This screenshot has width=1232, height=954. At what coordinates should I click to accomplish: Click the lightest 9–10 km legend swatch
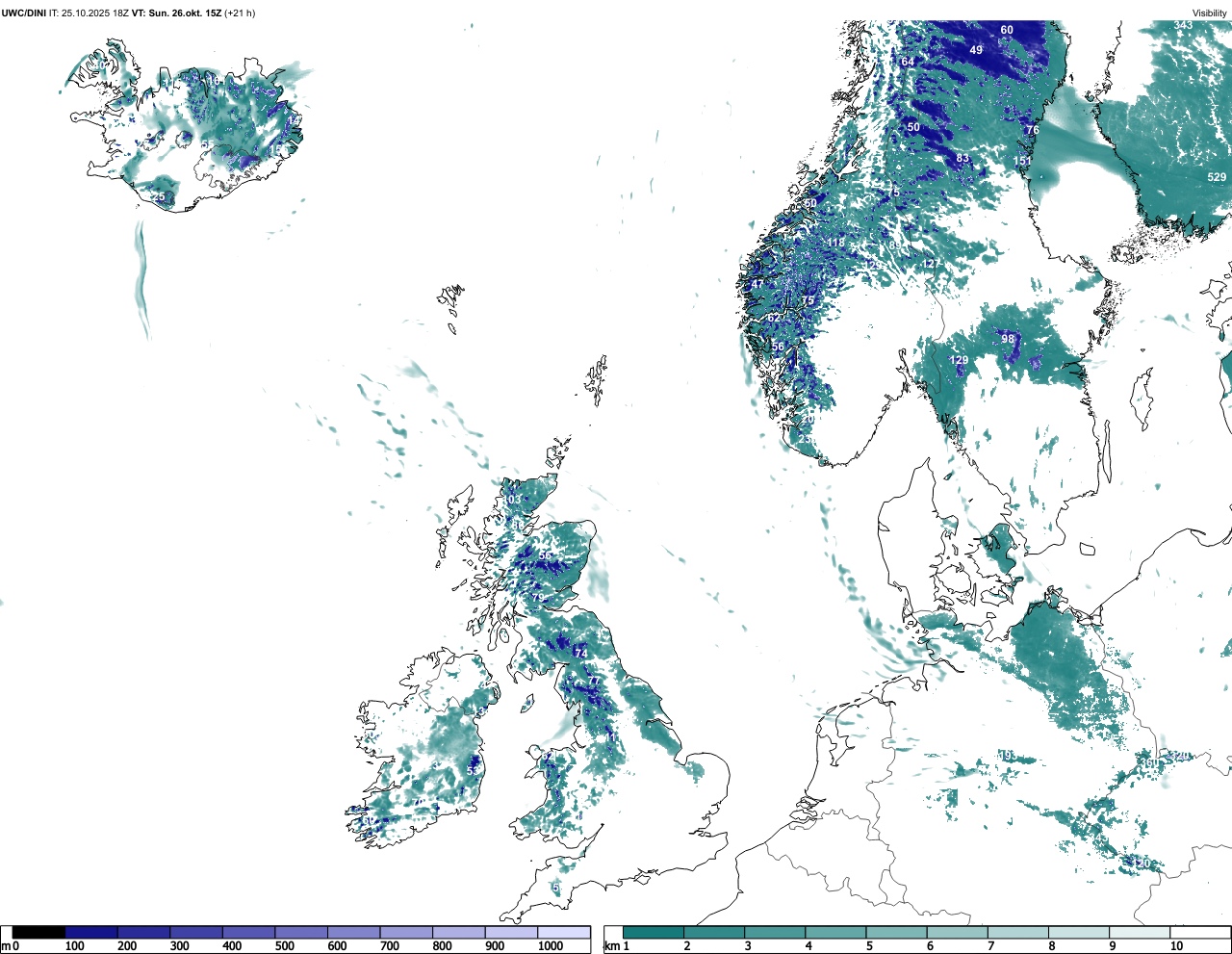[1141, 933]
